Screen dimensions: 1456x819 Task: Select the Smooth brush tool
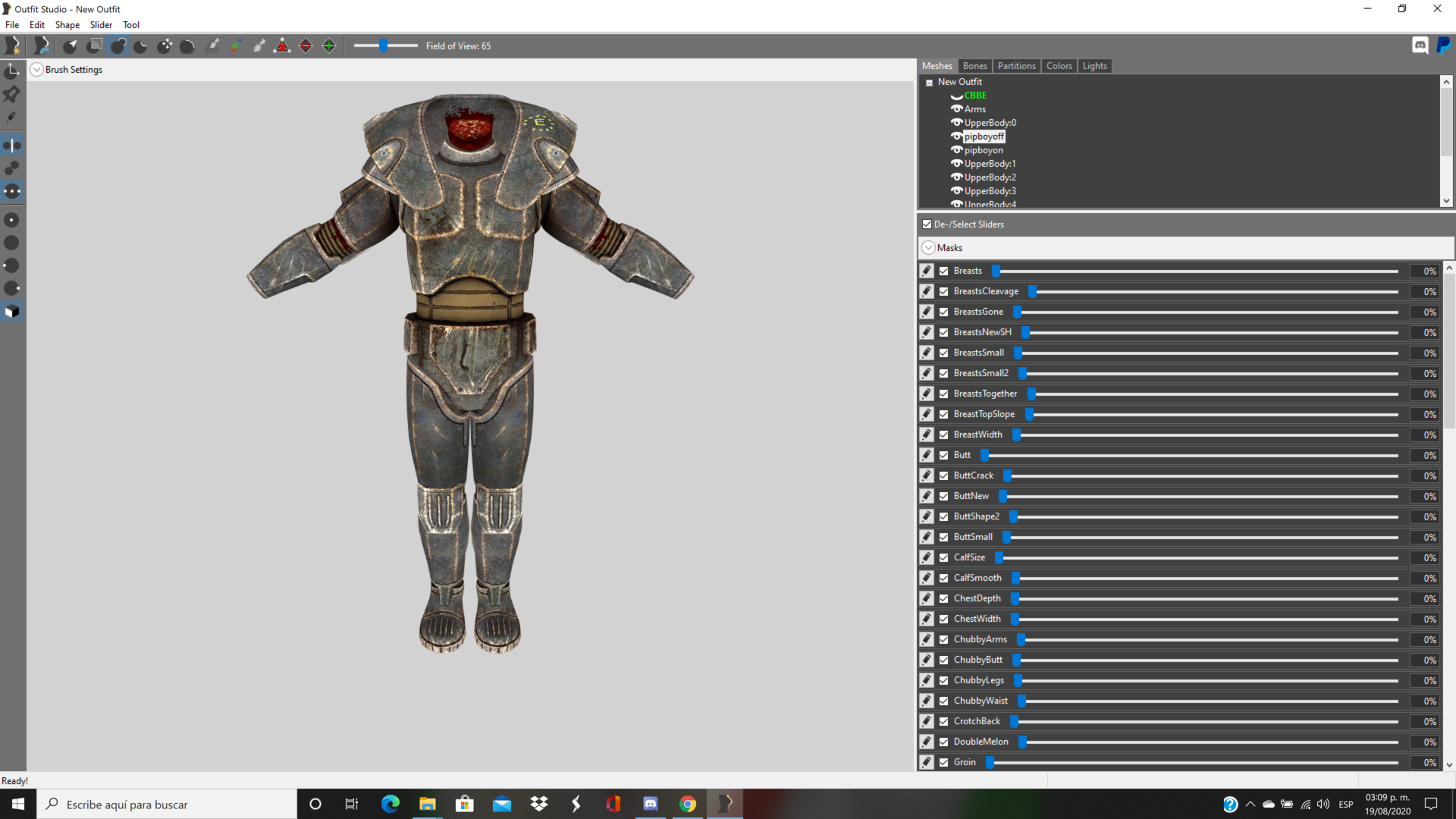188,45
